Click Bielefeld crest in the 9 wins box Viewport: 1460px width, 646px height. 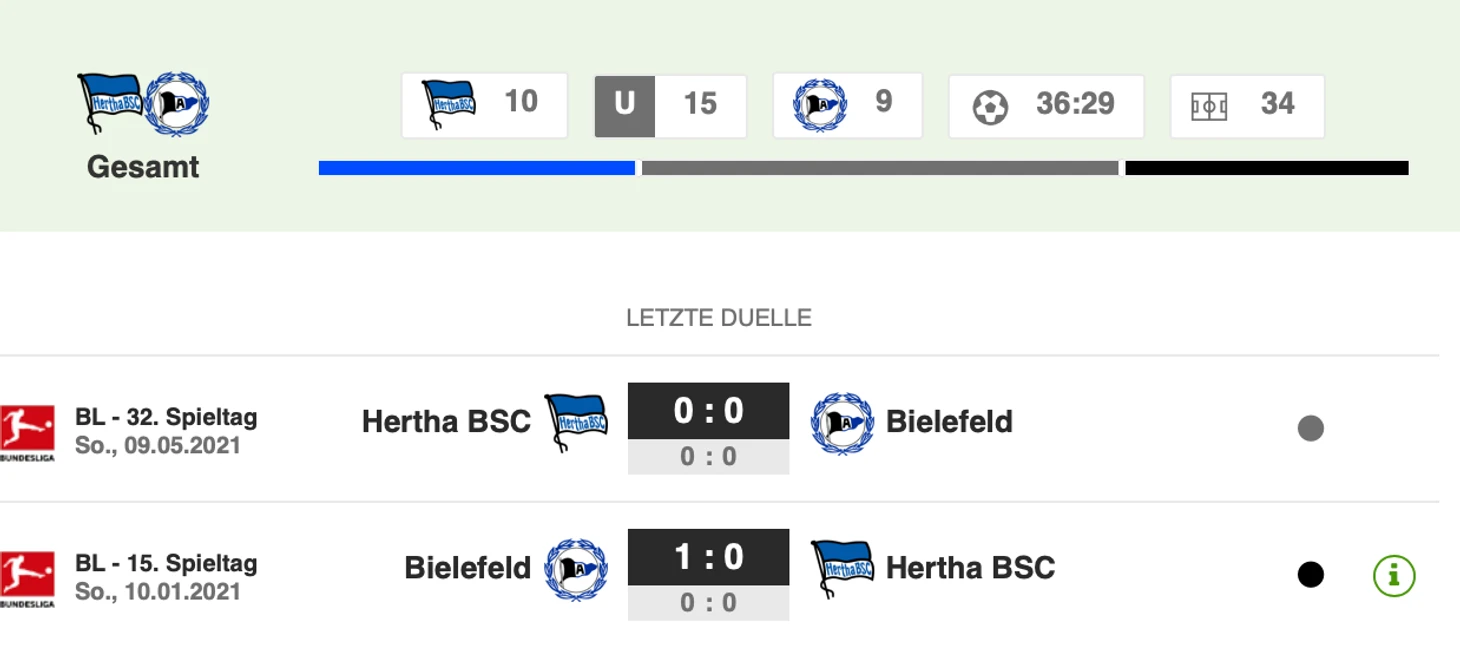point(820,105)
